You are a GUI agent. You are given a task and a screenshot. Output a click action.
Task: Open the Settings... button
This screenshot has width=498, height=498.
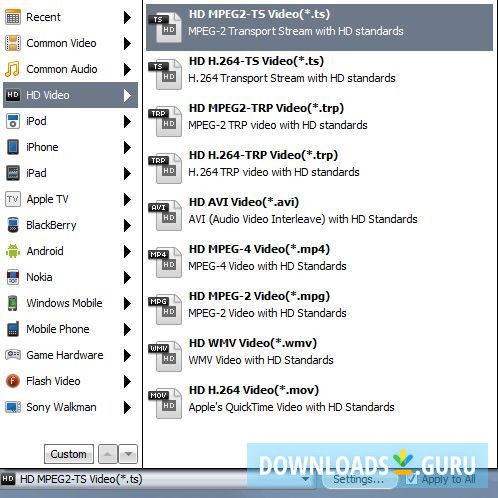[359, 479]
